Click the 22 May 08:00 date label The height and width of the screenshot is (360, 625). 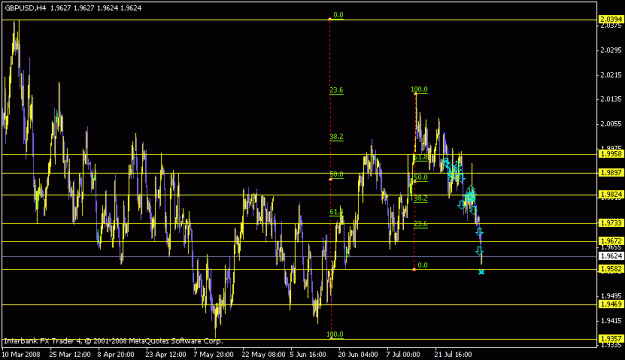tap(263, 354)
